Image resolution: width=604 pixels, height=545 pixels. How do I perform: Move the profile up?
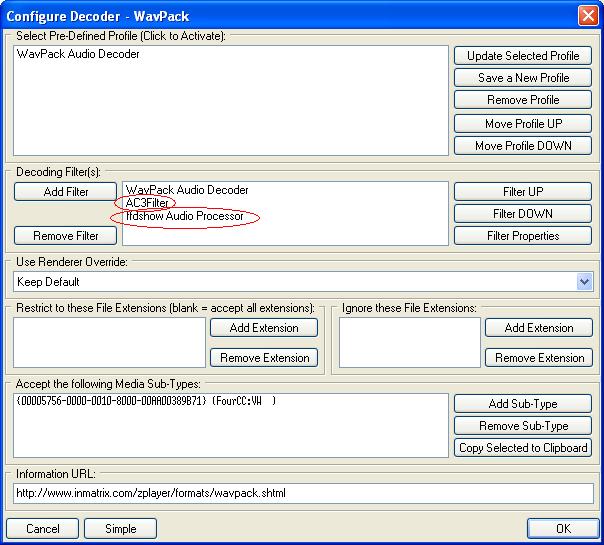tap(523, 124)
